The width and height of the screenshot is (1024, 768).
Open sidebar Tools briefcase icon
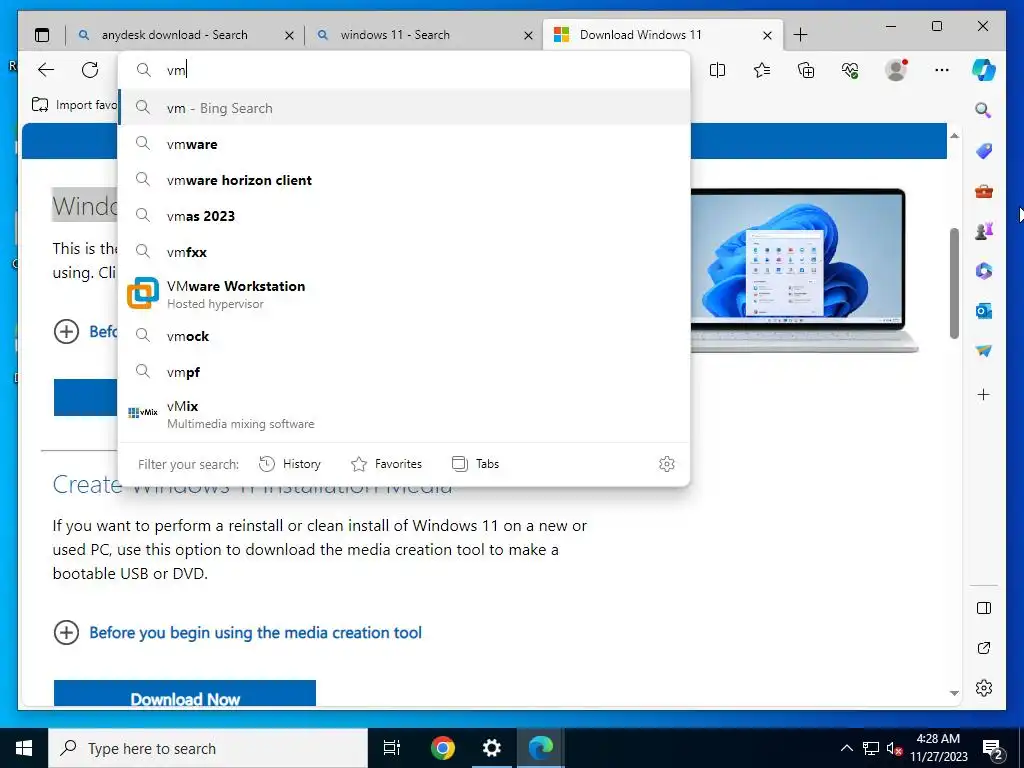(x=984, y=191)
